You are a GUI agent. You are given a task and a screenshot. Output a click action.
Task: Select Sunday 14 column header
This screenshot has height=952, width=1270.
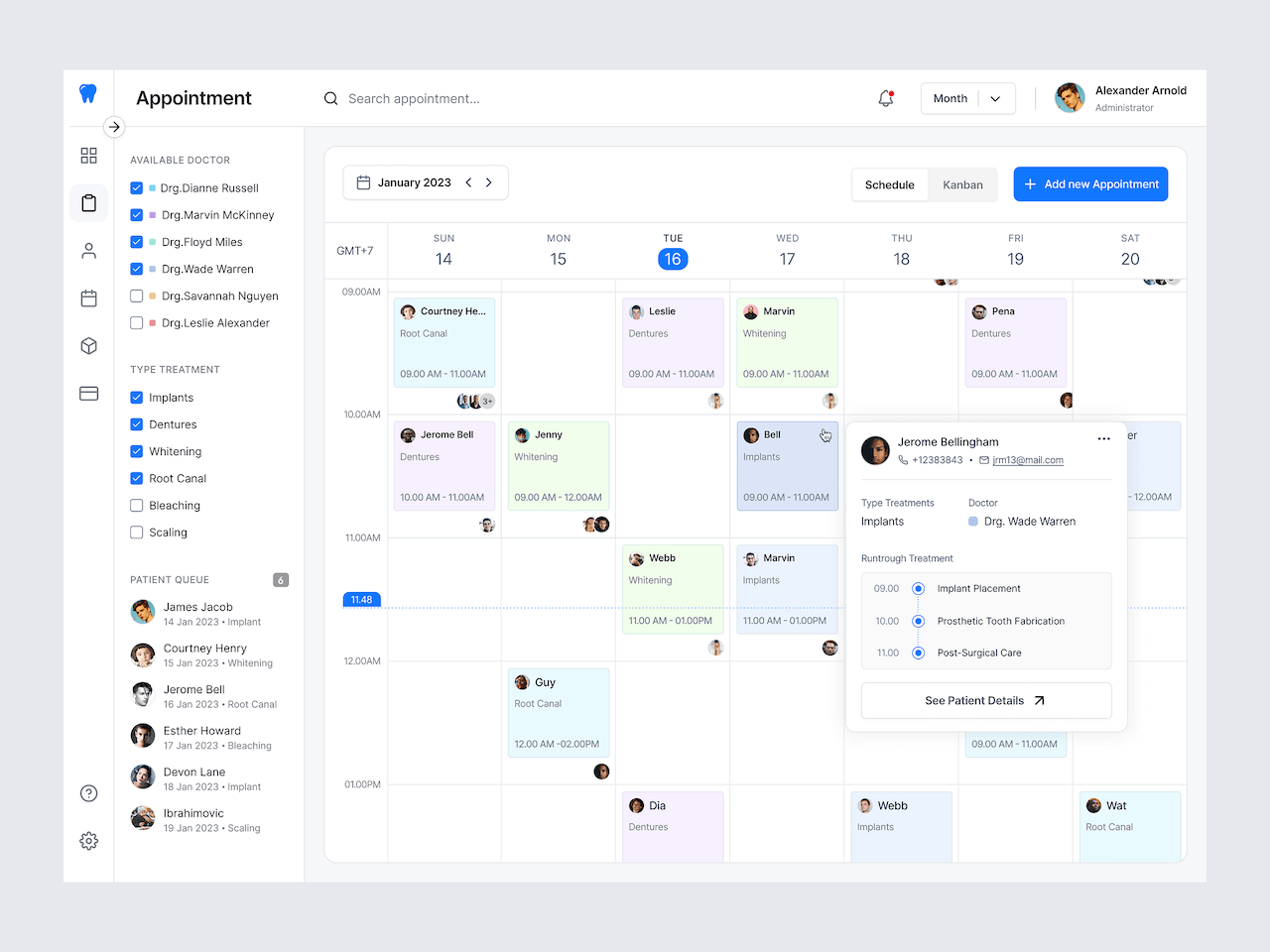[x=444, y=250]
